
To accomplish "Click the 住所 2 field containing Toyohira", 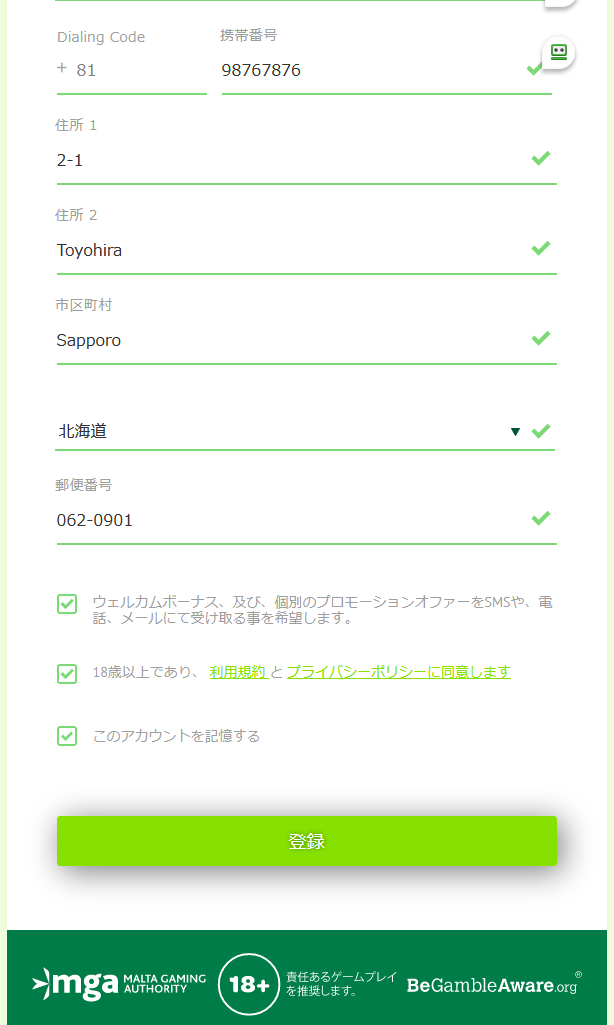I will 307,250.
